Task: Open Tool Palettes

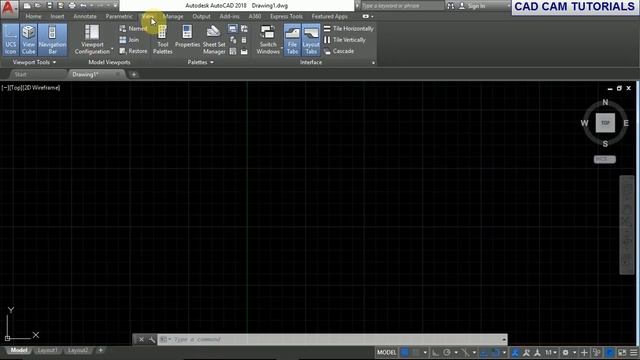Action: pos(162,40)
